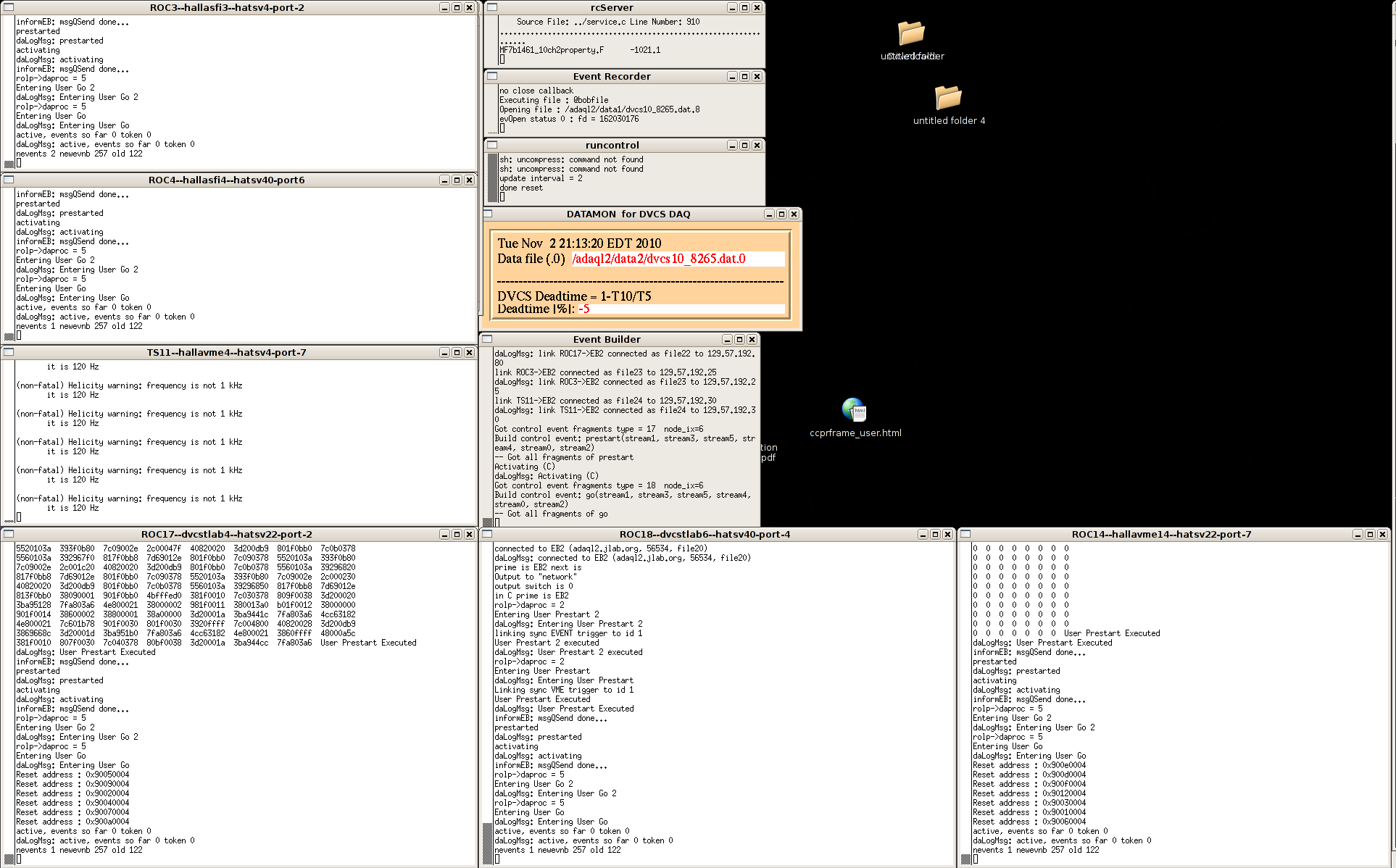Click 'DVCS Deadtime = 1-T10/T5' text
The width and height of the screenshot is (1396, 868).
[574, 296]
